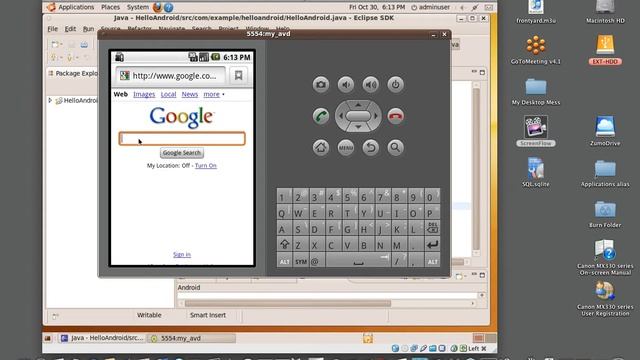Viewport: 640px width, 360px height.
Task: Click the D-pad up arrow
Action: point(358,104)
